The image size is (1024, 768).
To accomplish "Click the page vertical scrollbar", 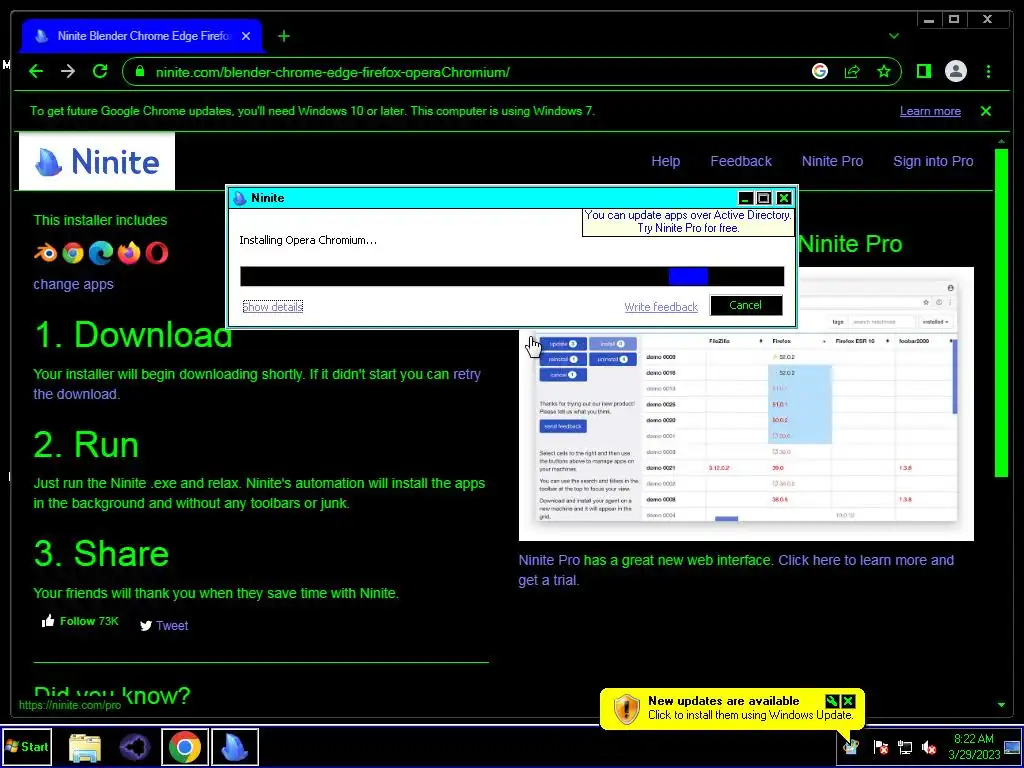I will 1001,313.
